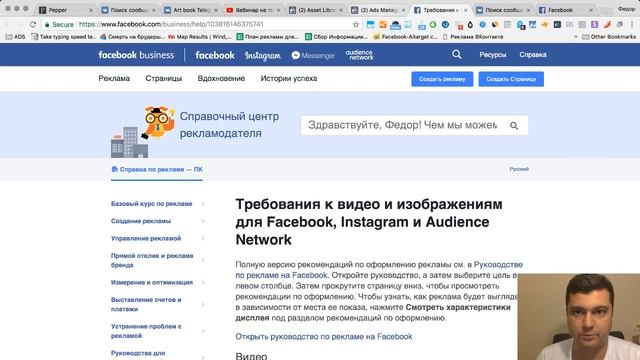Image resolution: width=640 pixels, height=360 pixels.
Task: Change language via Русский link
Action: point(519,169)
